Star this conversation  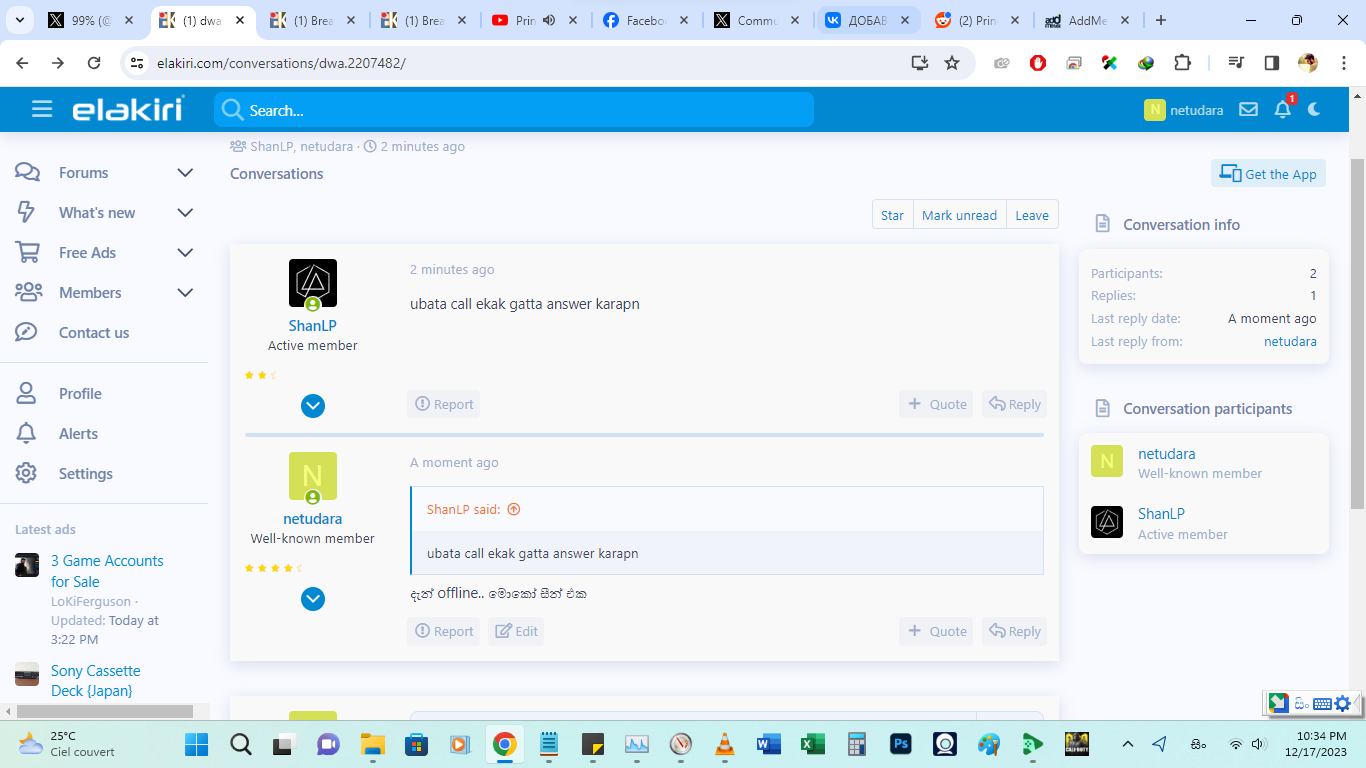tap(892, 215)
